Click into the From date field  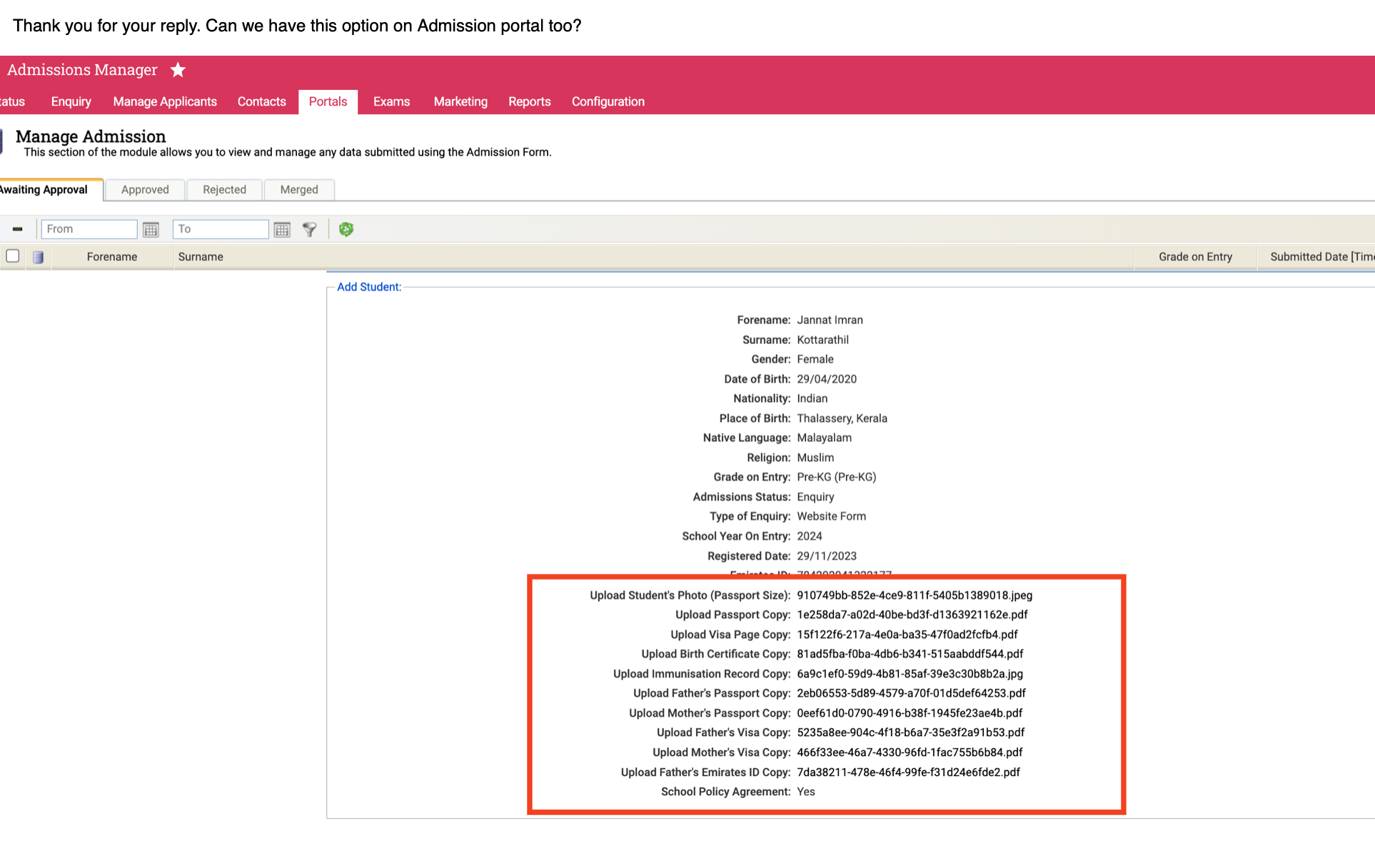[89, 229]
